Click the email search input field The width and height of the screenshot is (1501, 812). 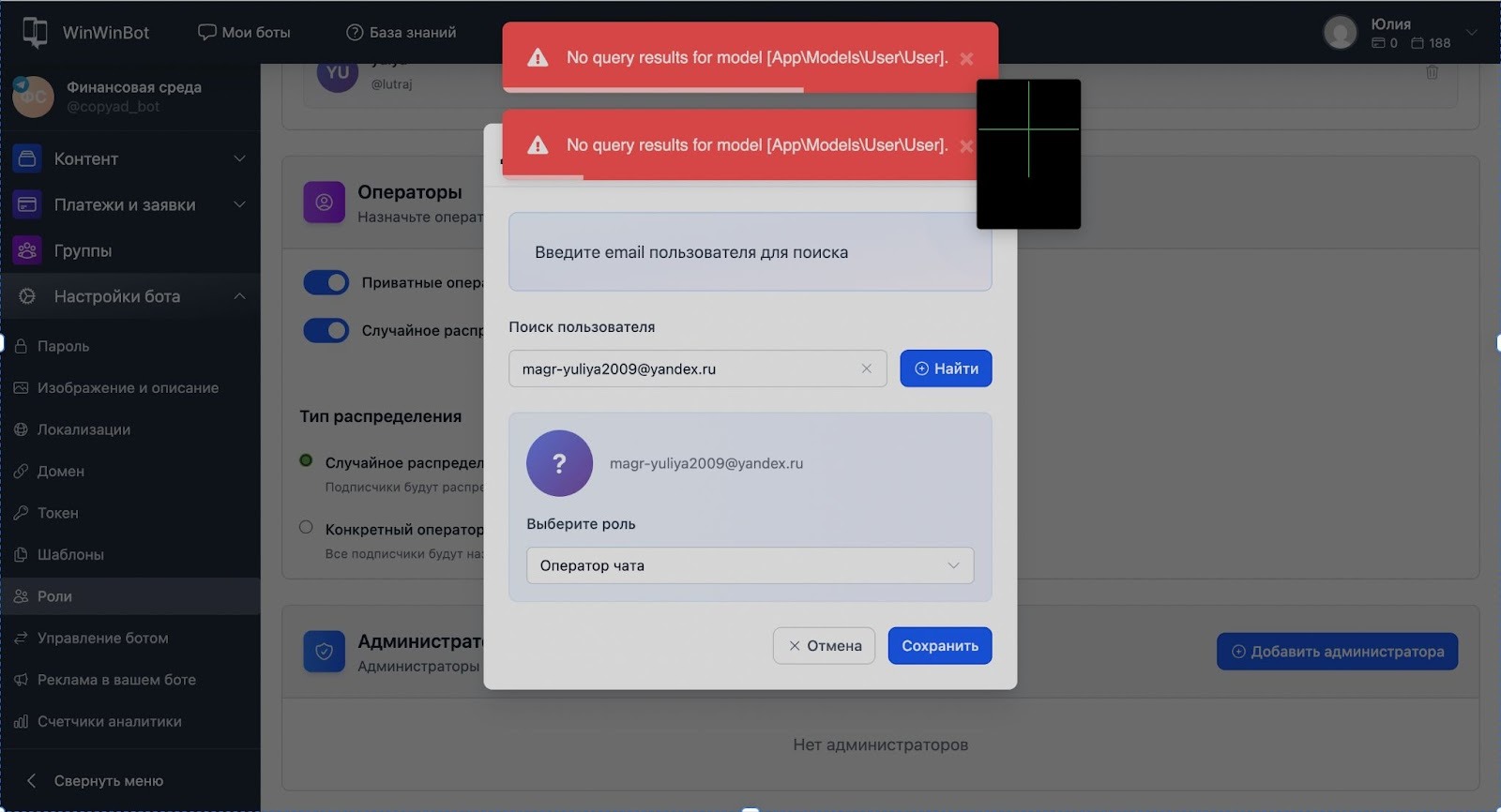(685, 368)
